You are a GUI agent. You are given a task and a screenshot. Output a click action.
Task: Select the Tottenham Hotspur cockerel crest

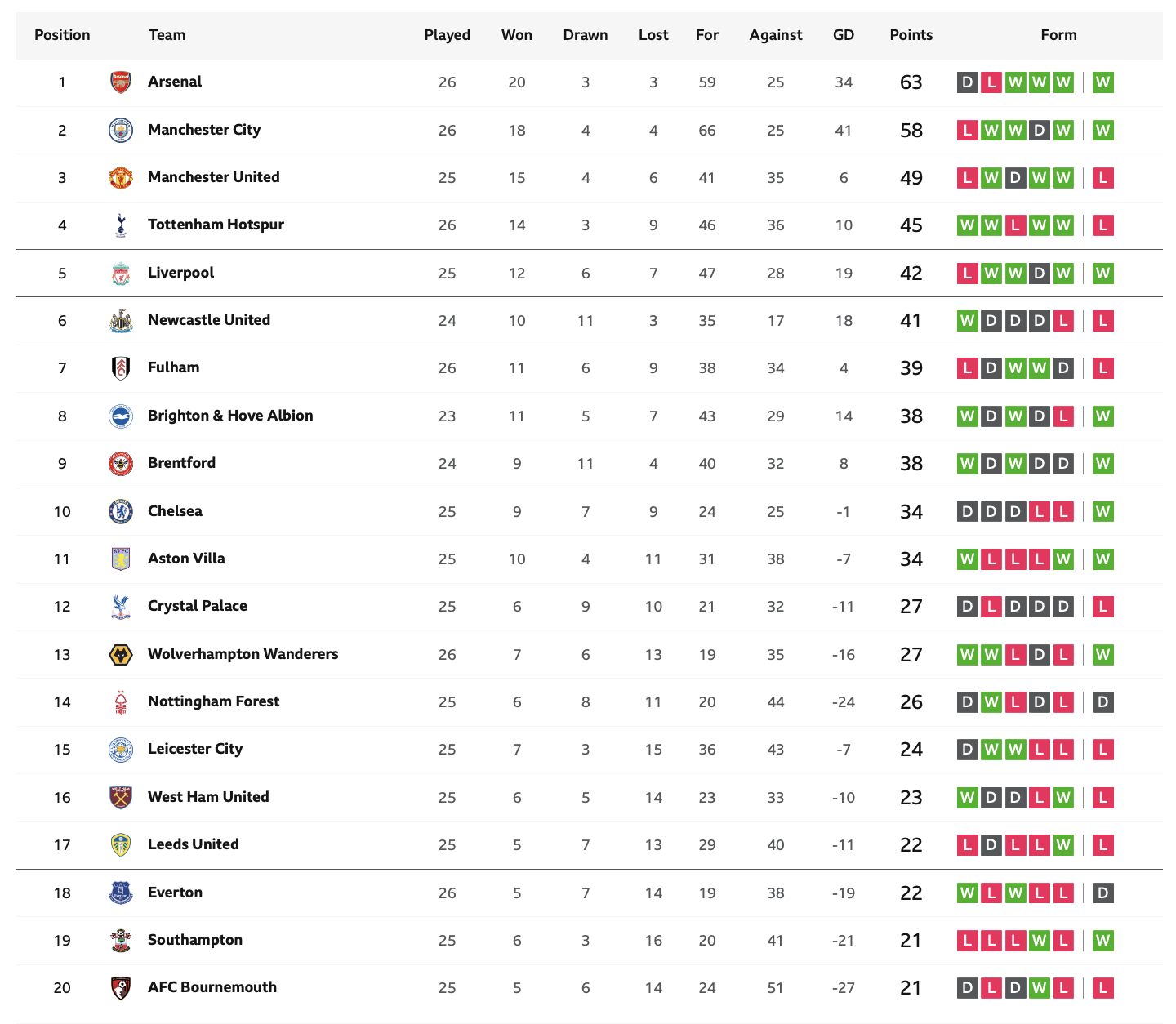(x=121, y=225)
